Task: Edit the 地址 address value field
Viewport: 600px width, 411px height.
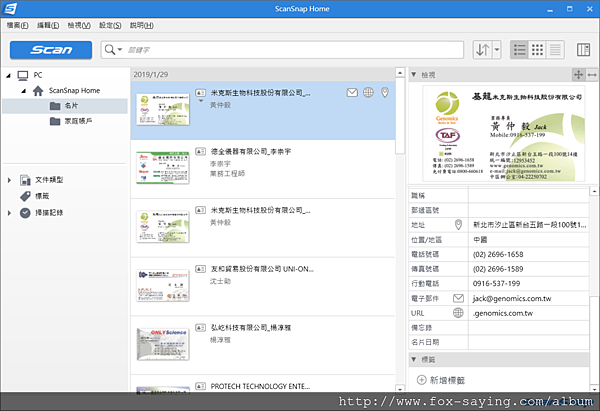Action: (529, 225)
